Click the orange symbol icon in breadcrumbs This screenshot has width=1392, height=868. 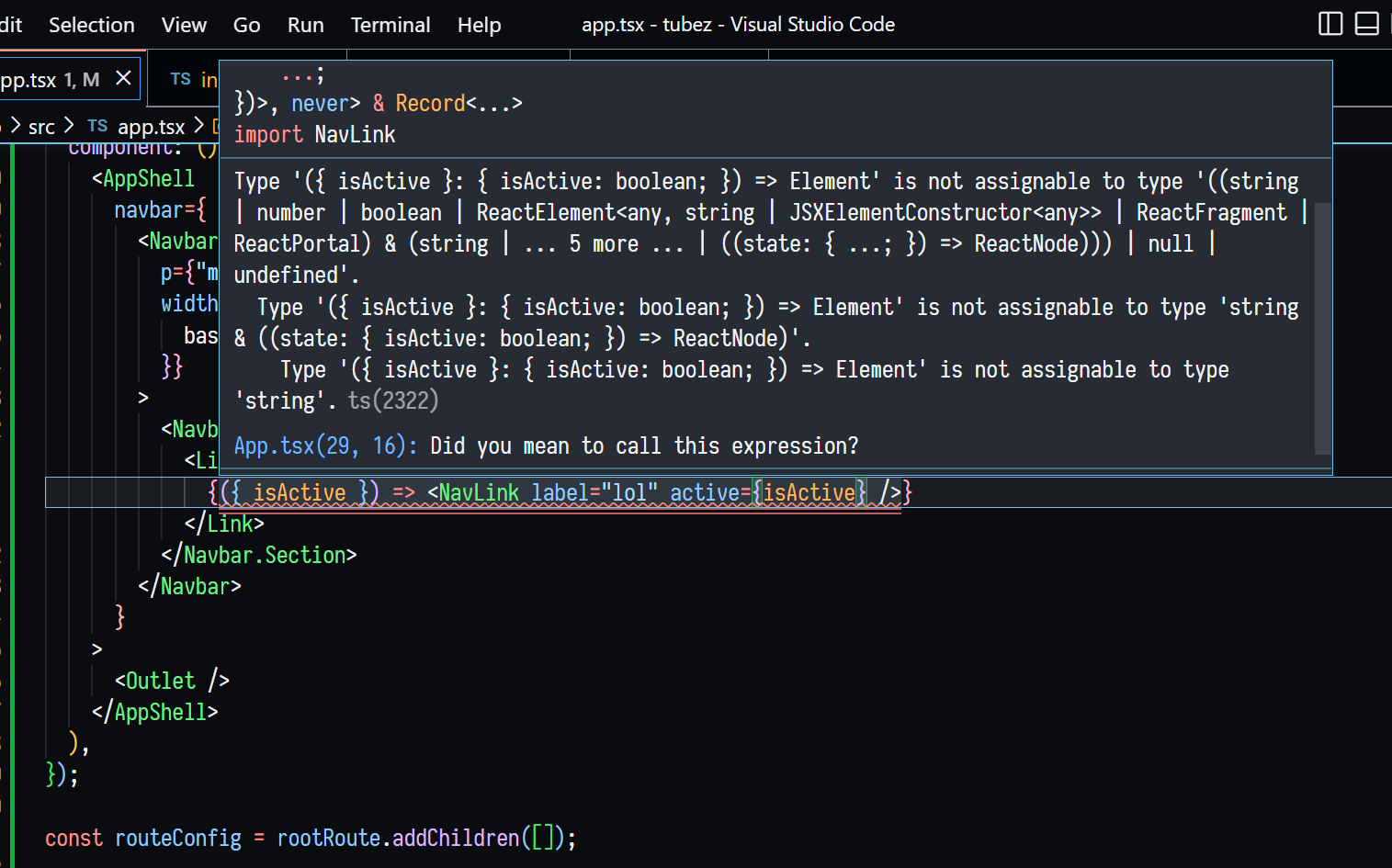pos(216,127)
